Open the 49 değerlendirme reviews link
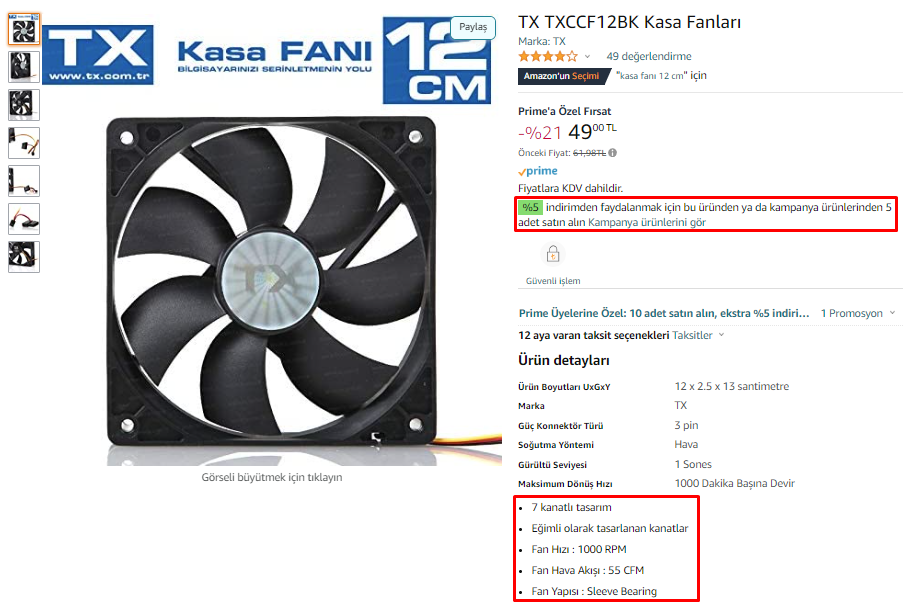Screen dimensions: 909x608 point(649,56)
